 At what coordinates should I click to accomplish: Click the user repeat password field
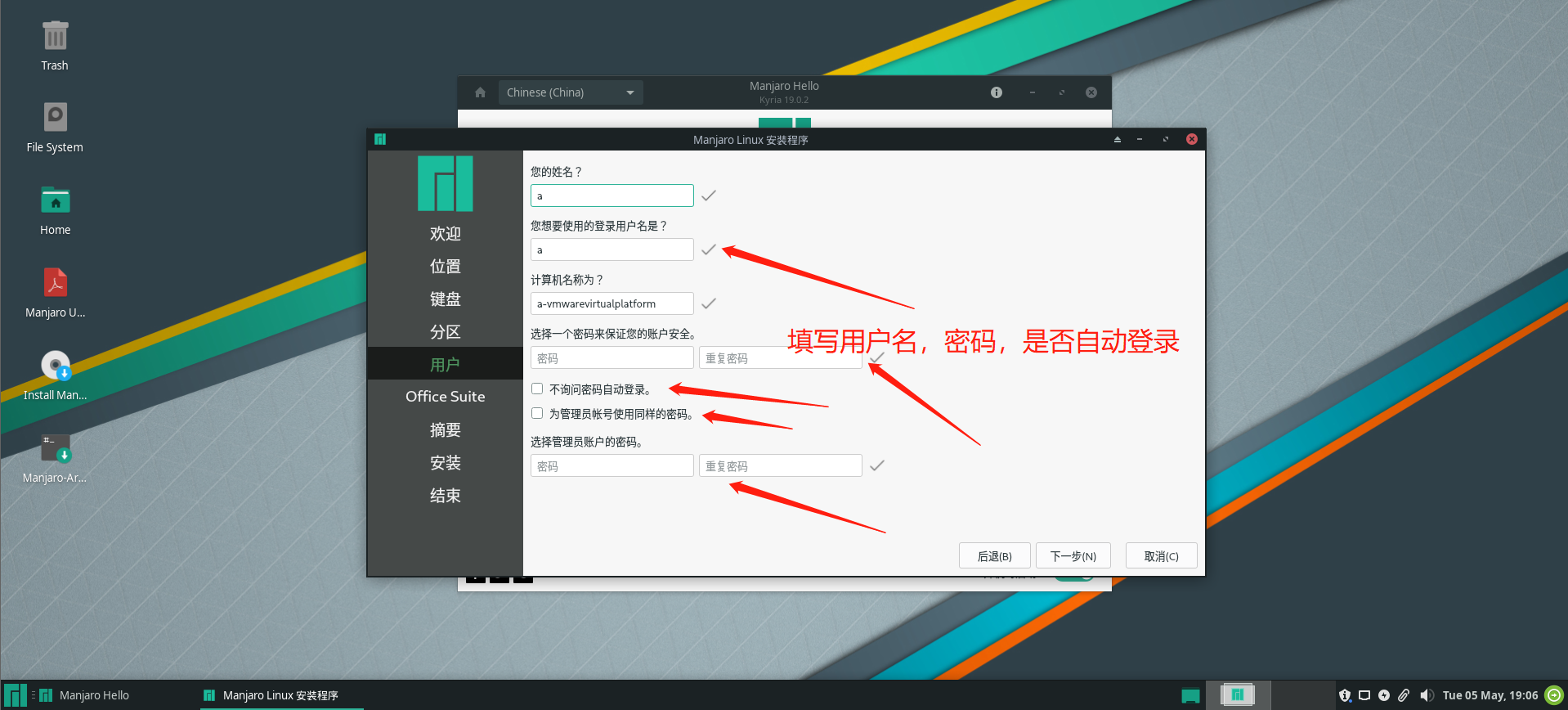(x=781, y=357)
